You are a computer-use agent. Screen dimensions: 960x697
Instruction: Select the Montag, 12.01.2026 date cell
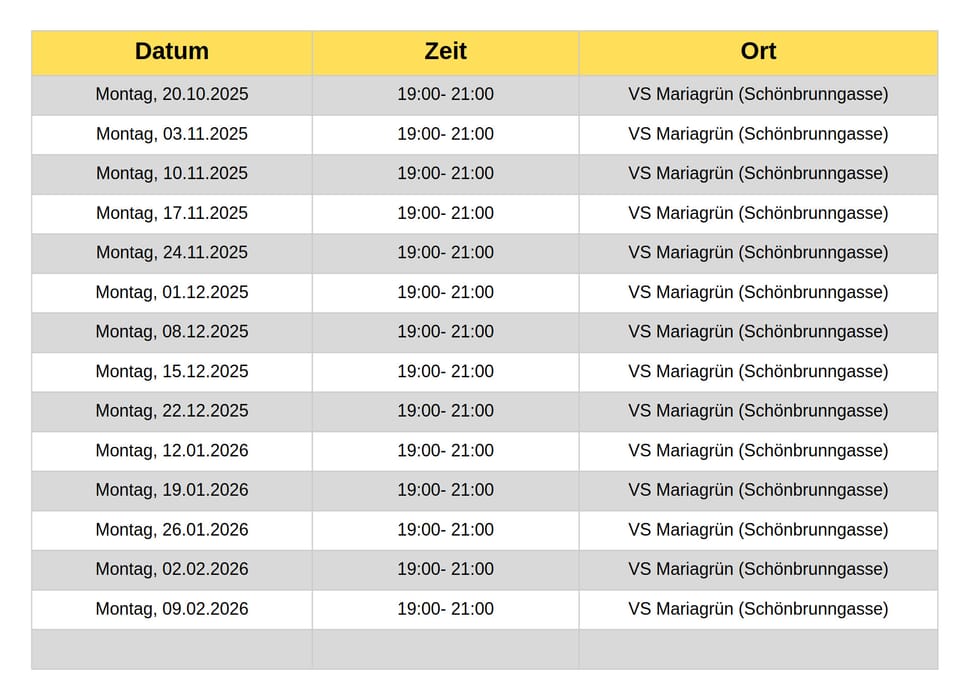point(172,451)
